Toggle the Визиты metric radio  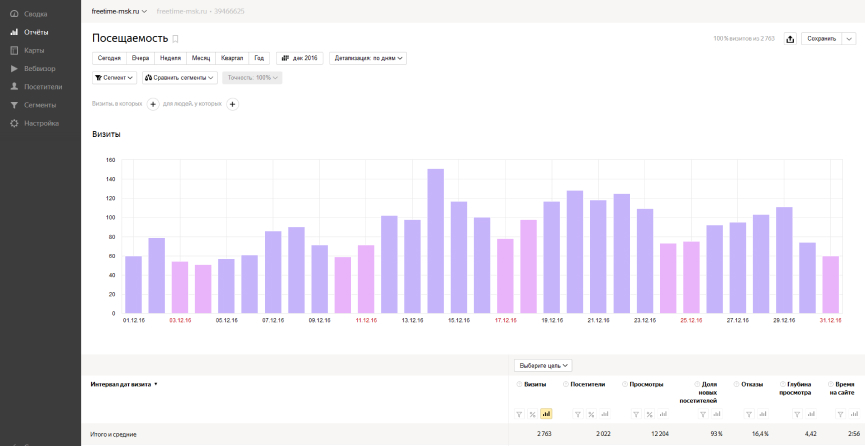coord(519,384)
